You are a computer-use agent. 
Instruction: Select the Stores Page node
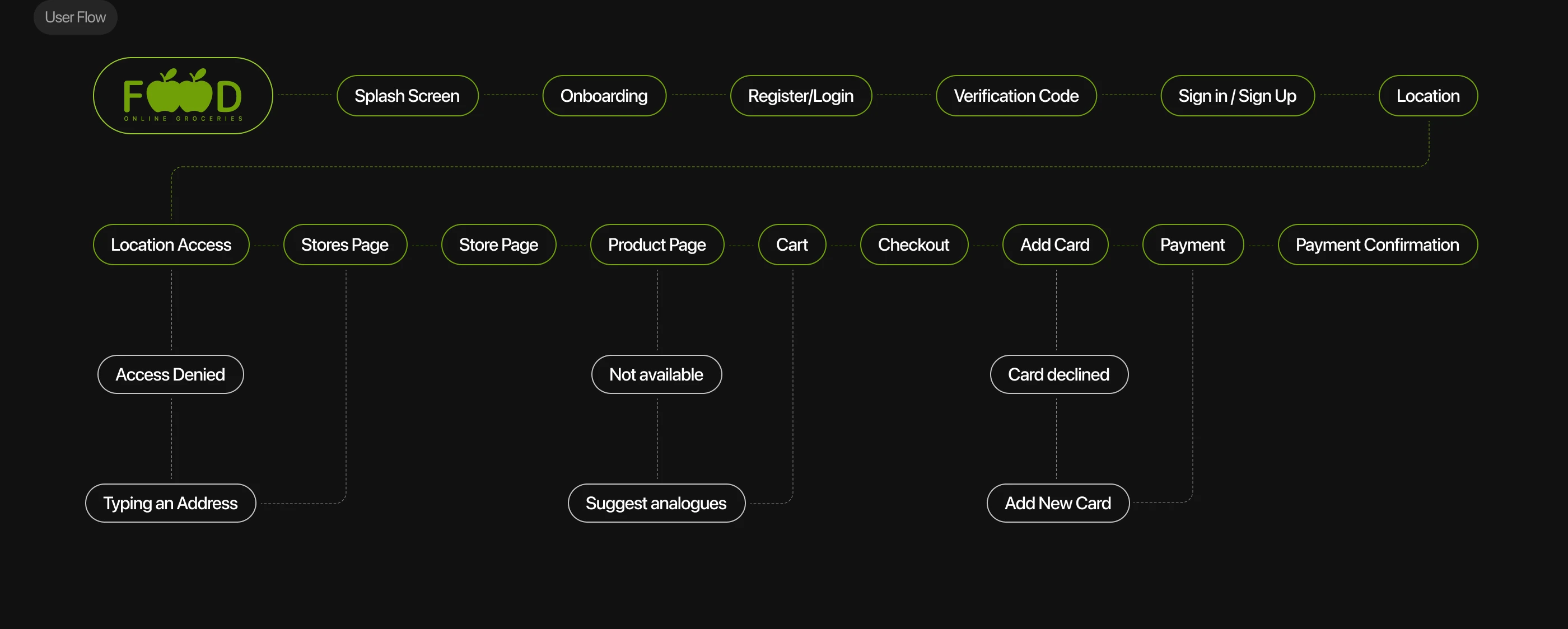(x=345, y=245)
